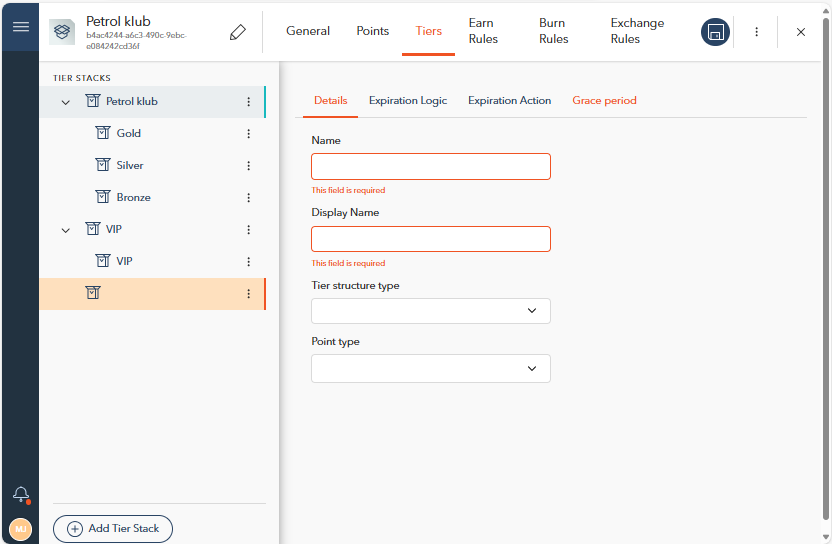Click the save disk icon
Image resolution: width=832 pixels, height=544 pixels.
click(715, 32)
